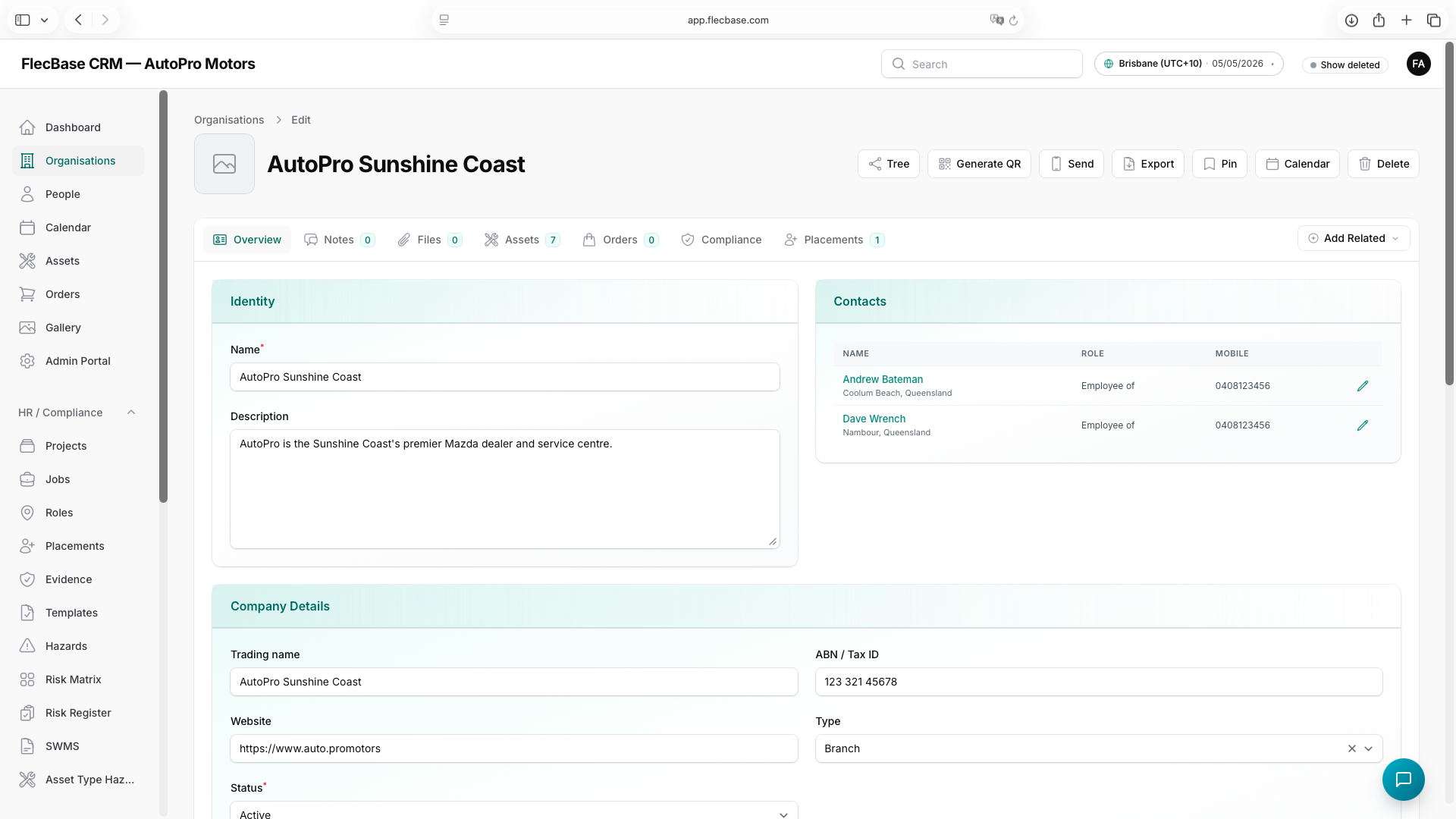Edit Dave Wrench contact with pencil icon
The width and height of the screenshot is (1456, 819).
tap(1363, 425)
